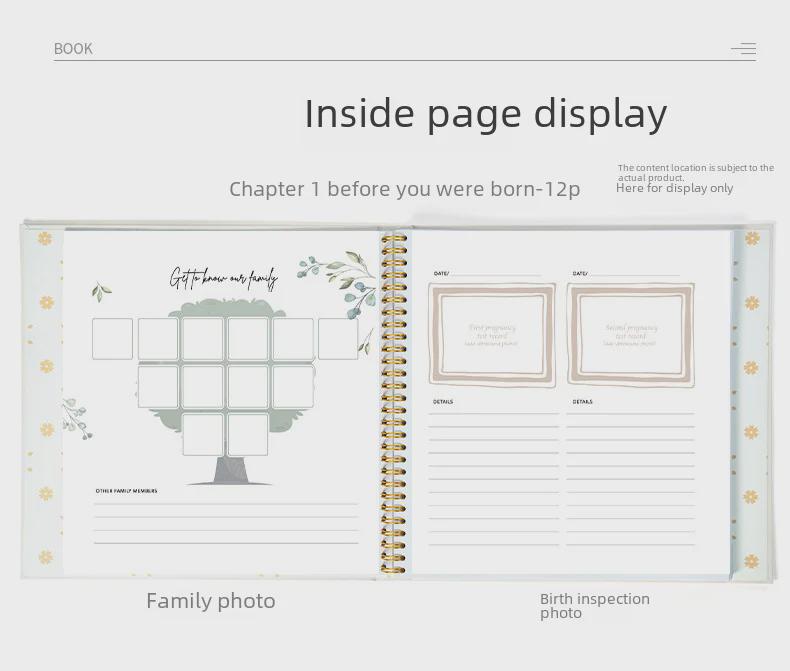The height and width of the screenshot is (671, 790).
Task: Click the small green leaf sprig beside the title
Action: click(101, 292)
